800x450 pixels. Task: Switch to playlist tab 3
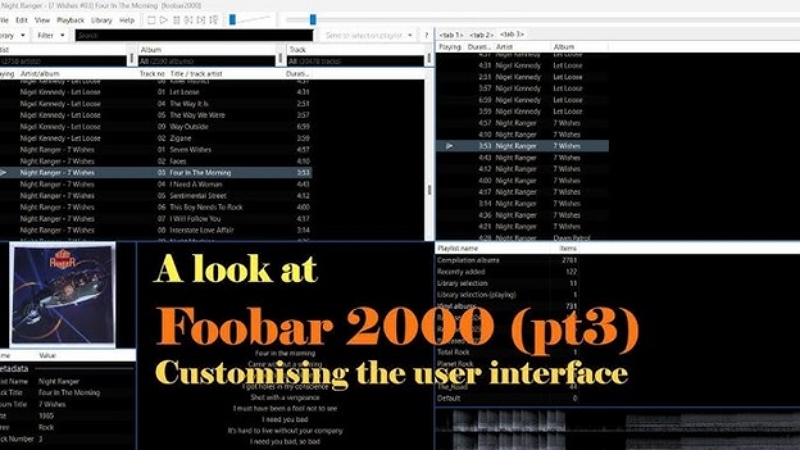coord(512,34)
